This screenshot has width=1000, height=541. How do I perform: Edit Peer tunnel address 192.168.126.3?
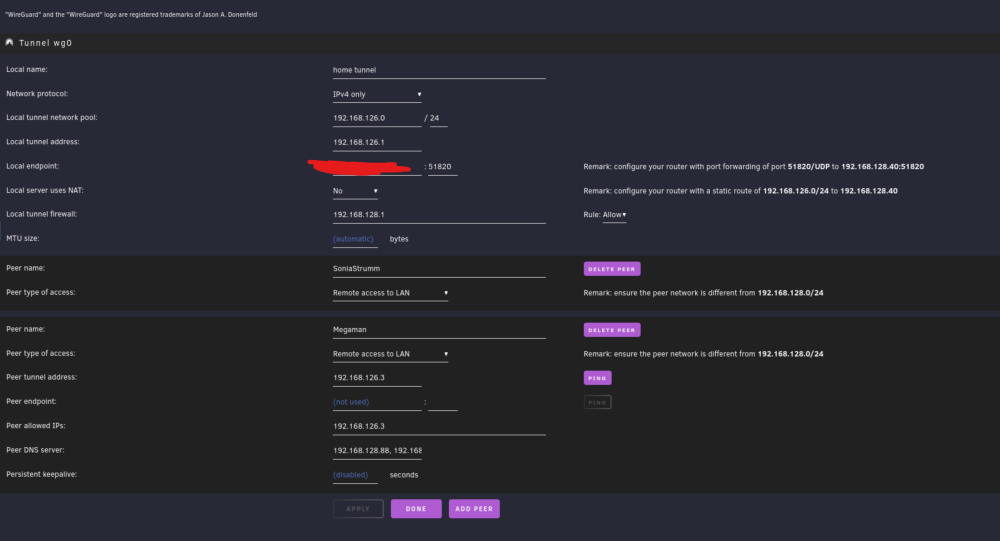[x=377, y=378]
